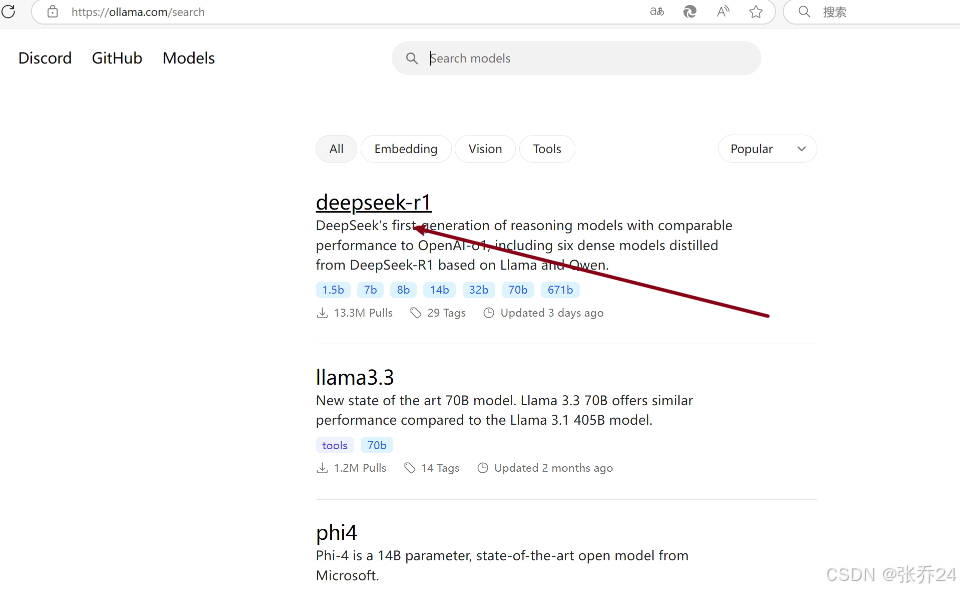The height and width of the screenshot is (592, 960).
Task: Click the Edge Copilot swirl icon
Action: point(690,12)
